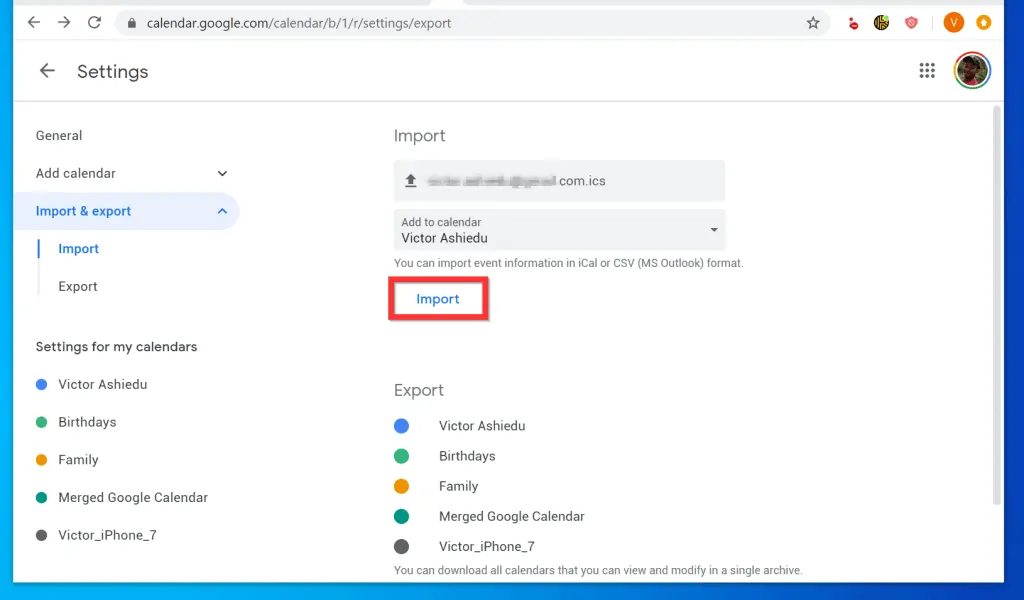Select the Import submenu item
This screenshot has width=1024, height=600.
(x=79, y=249)
